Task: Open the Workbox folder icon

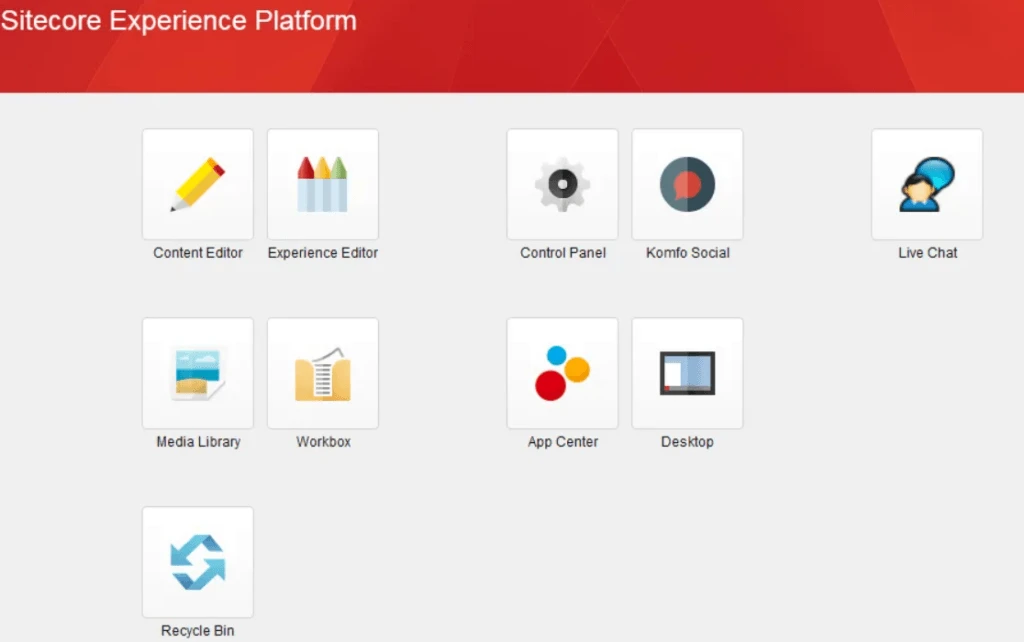Action: [x=323, y=374]
